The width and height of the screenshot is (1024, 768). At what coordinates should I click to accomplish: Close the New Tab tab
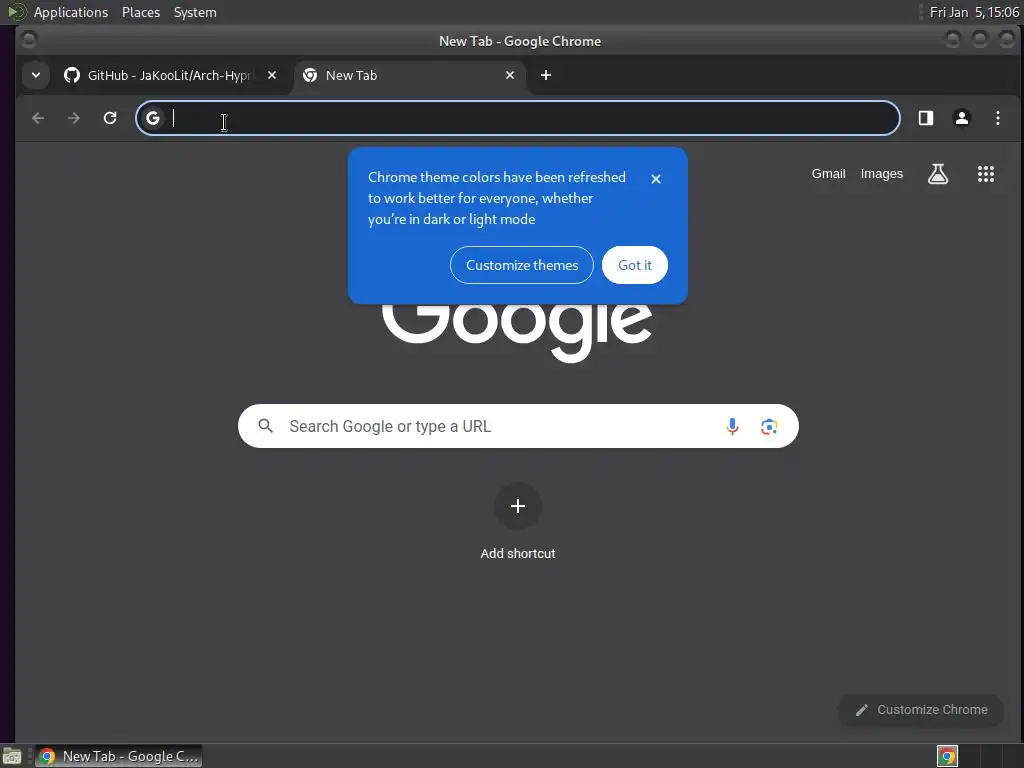(510, 75)
